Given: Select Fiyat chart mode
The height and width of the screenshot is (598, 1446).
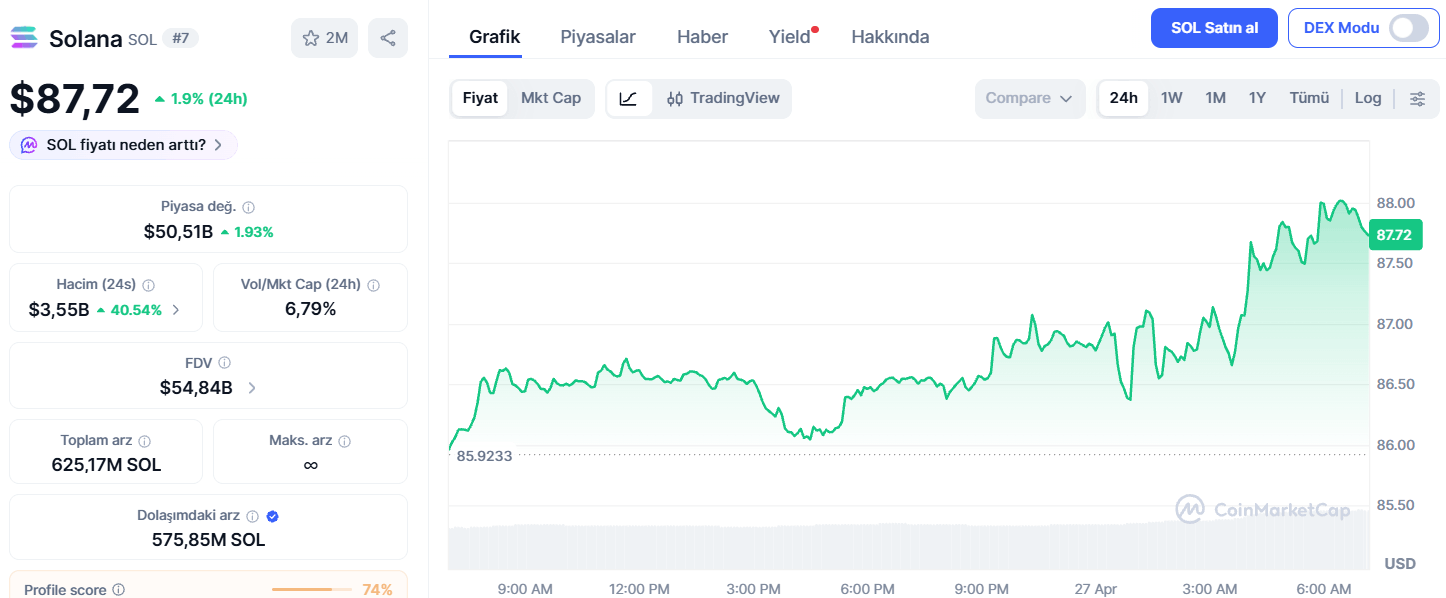Looking at the screenshot, I should [480, 98].
